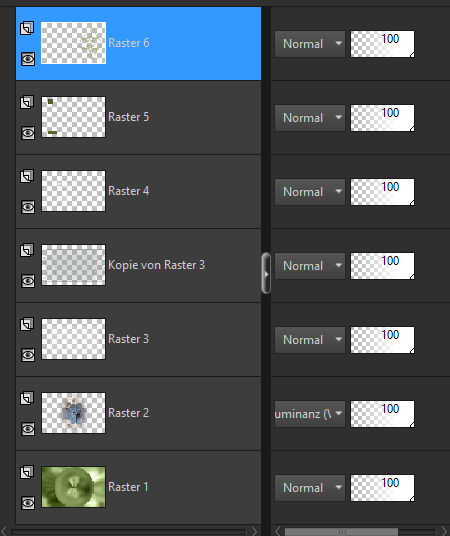450x536 pixels.
Task: Select layer name Raster 3
Action: click(129, 339)
